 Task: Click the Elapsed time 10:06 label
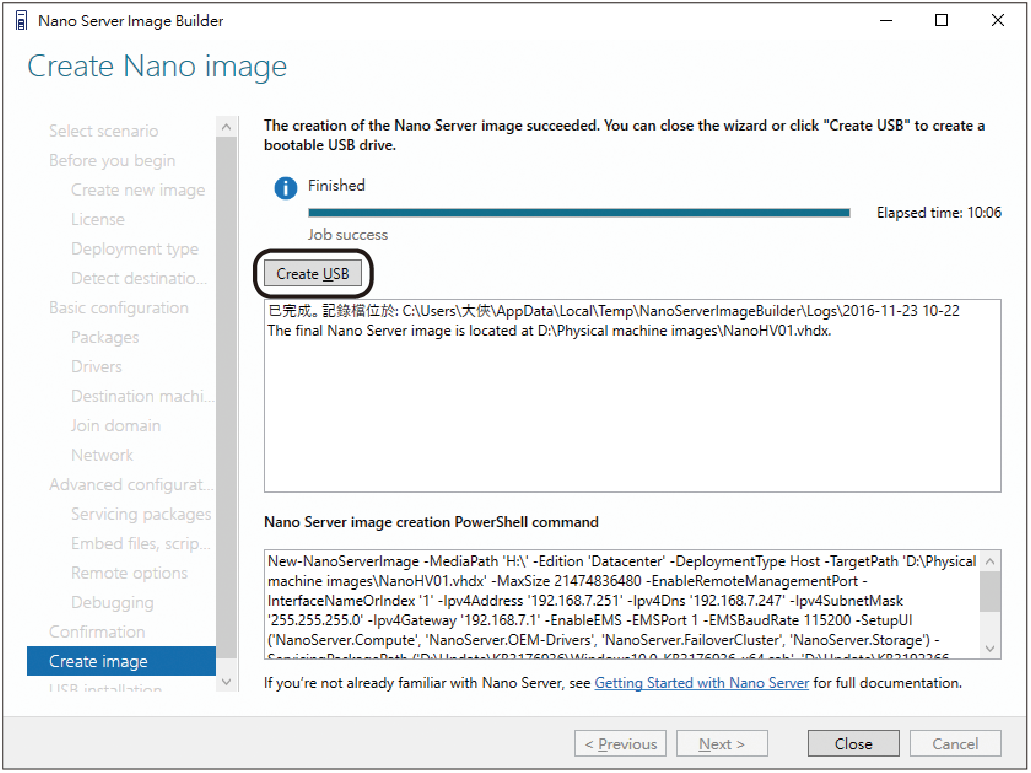[x=939, y=212]
